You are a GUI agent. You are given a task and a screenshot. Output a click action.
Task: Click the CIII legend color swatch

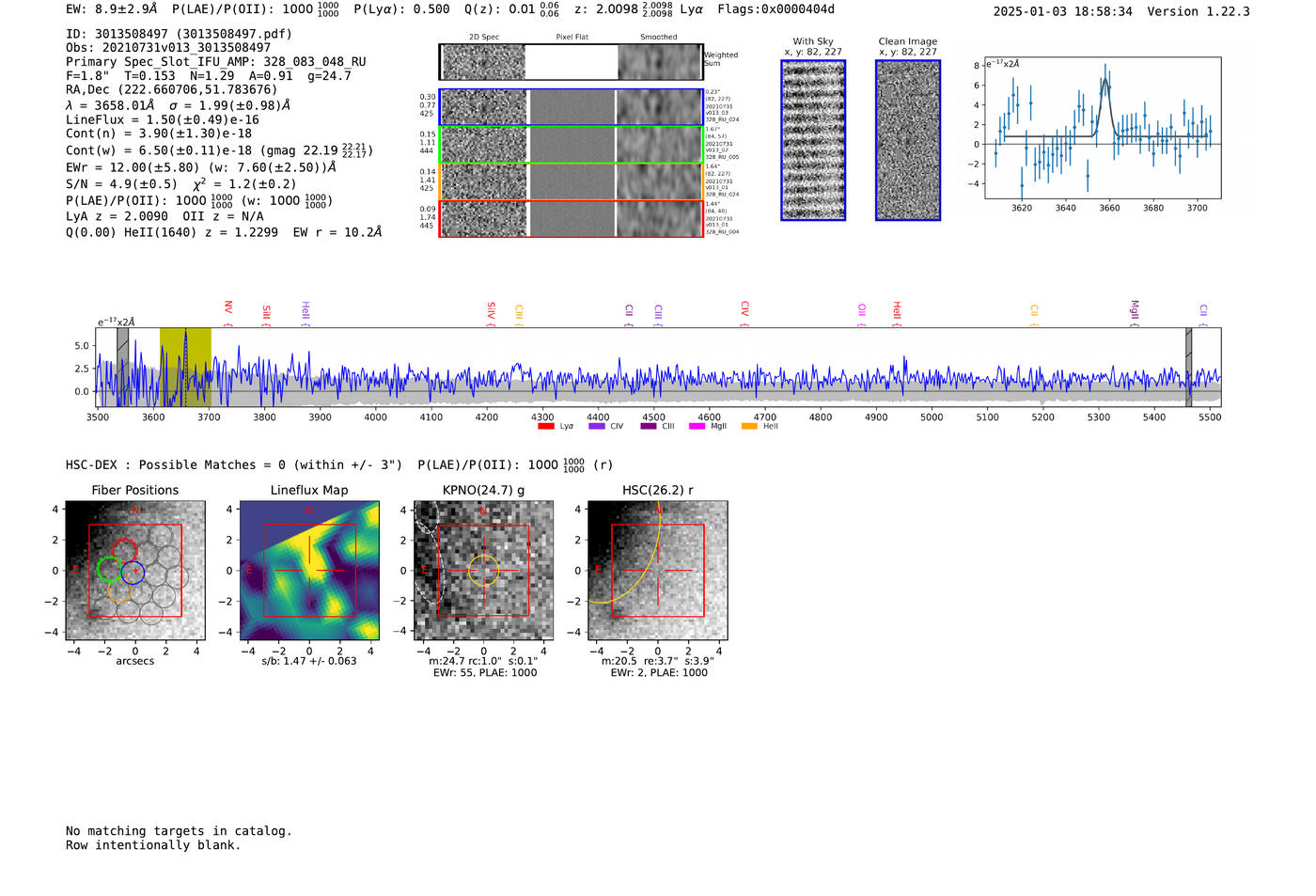[x=648, y=427]
